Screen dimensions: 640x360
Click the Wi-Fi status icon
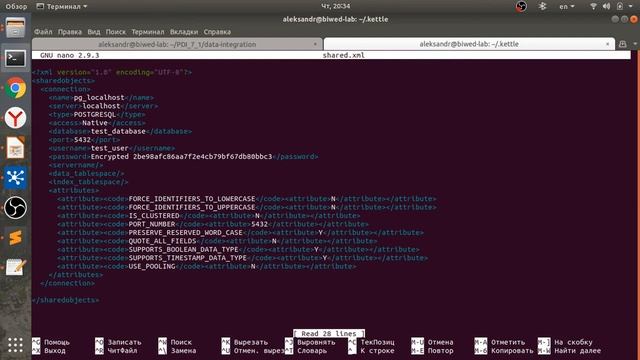click(593, 6)
